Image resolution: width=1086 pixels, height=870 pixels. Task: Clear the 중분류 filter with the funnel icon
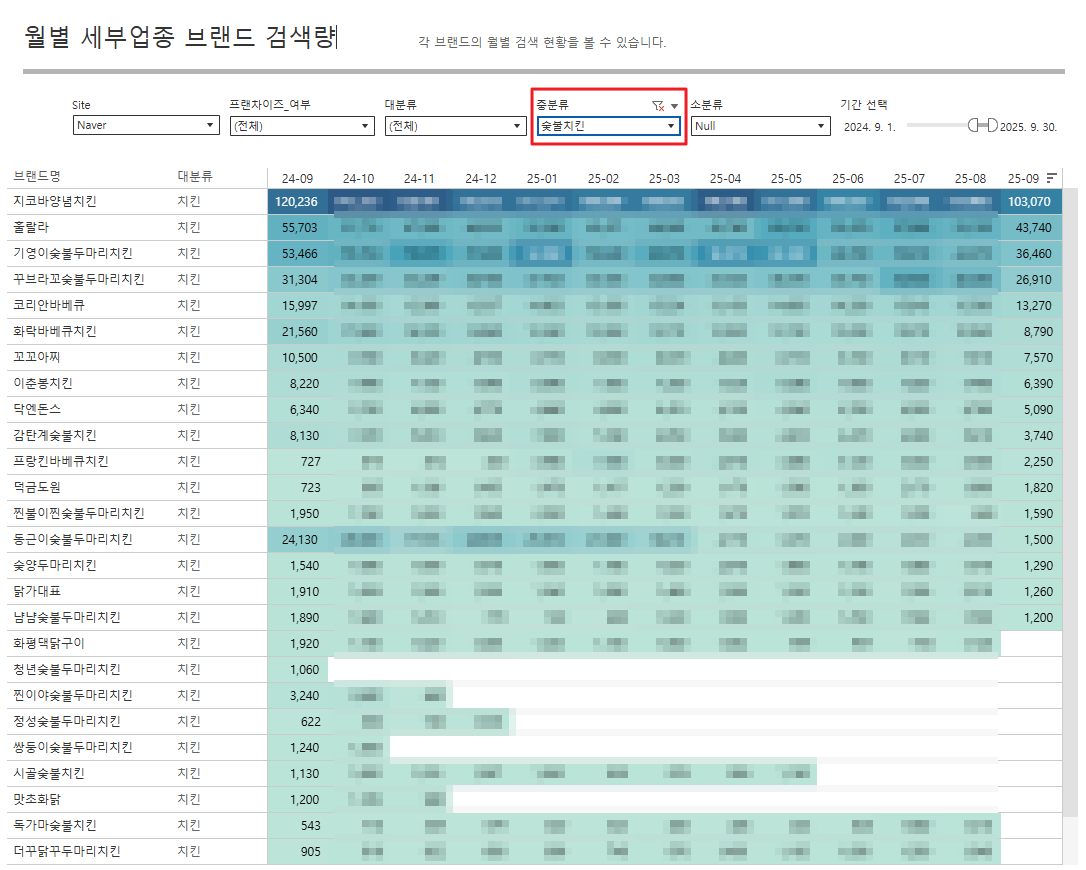coord(657,105)
